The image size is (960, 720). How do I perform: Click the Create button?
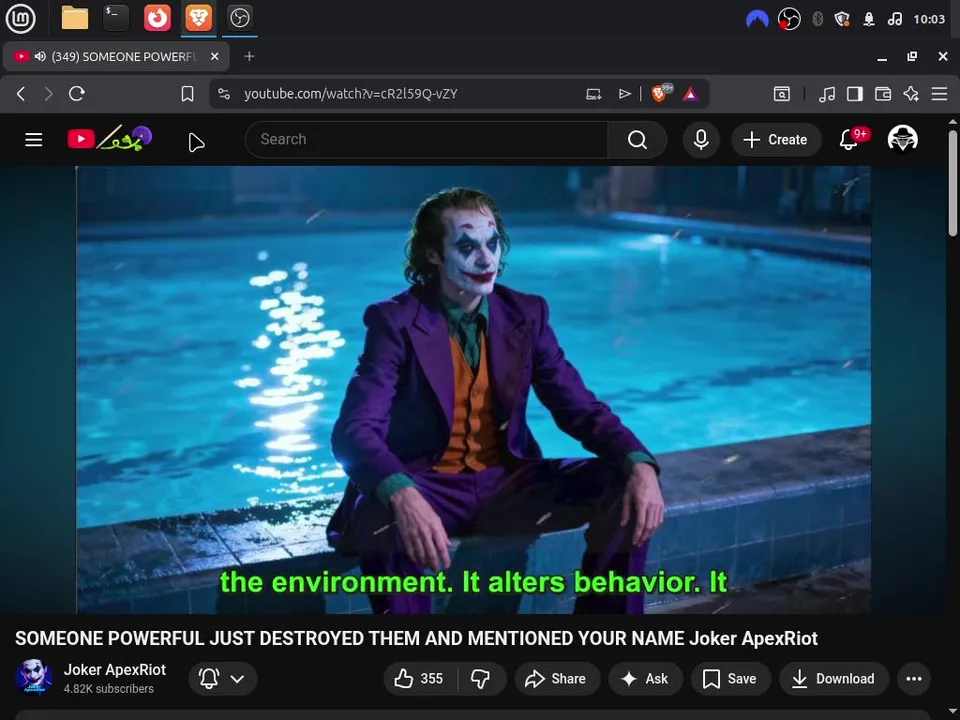click(776, 140)
